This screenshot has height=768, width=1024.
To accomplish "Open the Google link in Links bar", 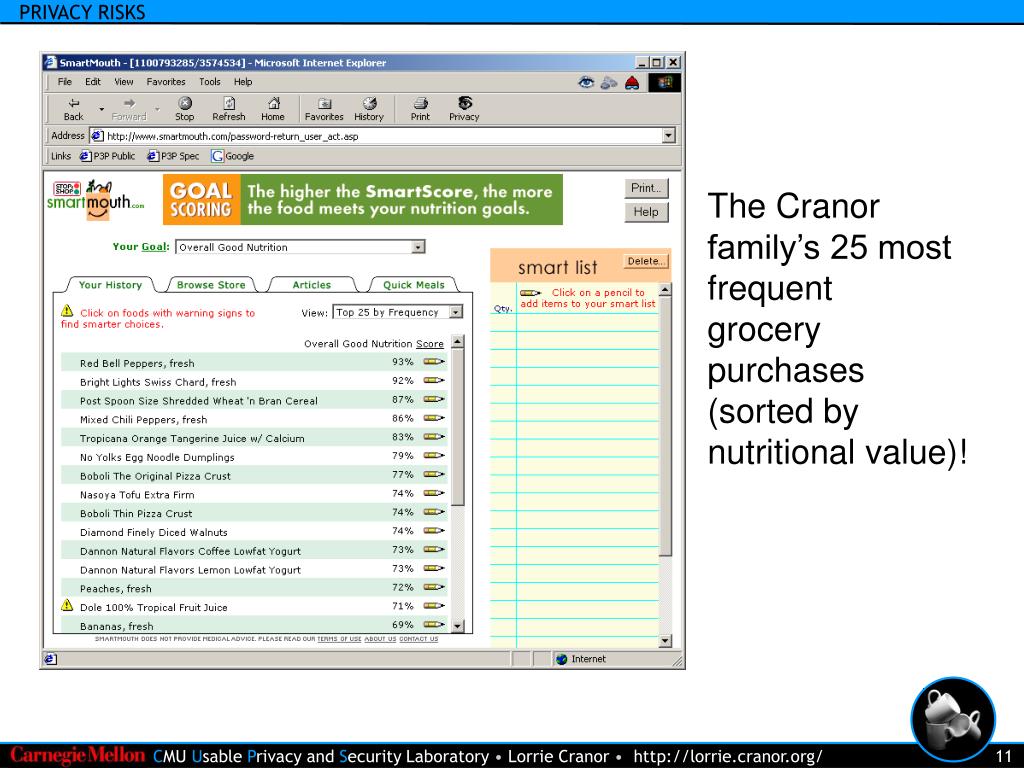I will (x=232, y=156).
